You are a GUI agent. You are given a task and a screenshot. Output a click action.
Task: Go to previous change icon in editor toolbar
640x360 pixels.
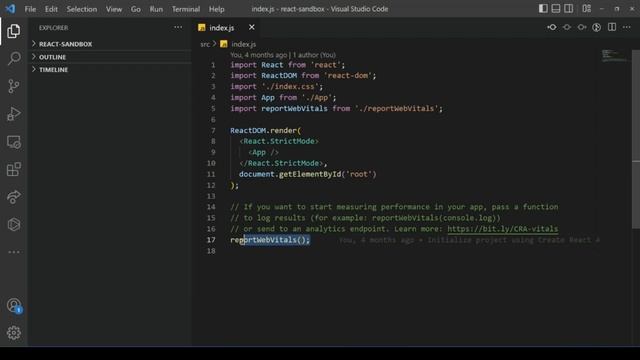point(567,27)
